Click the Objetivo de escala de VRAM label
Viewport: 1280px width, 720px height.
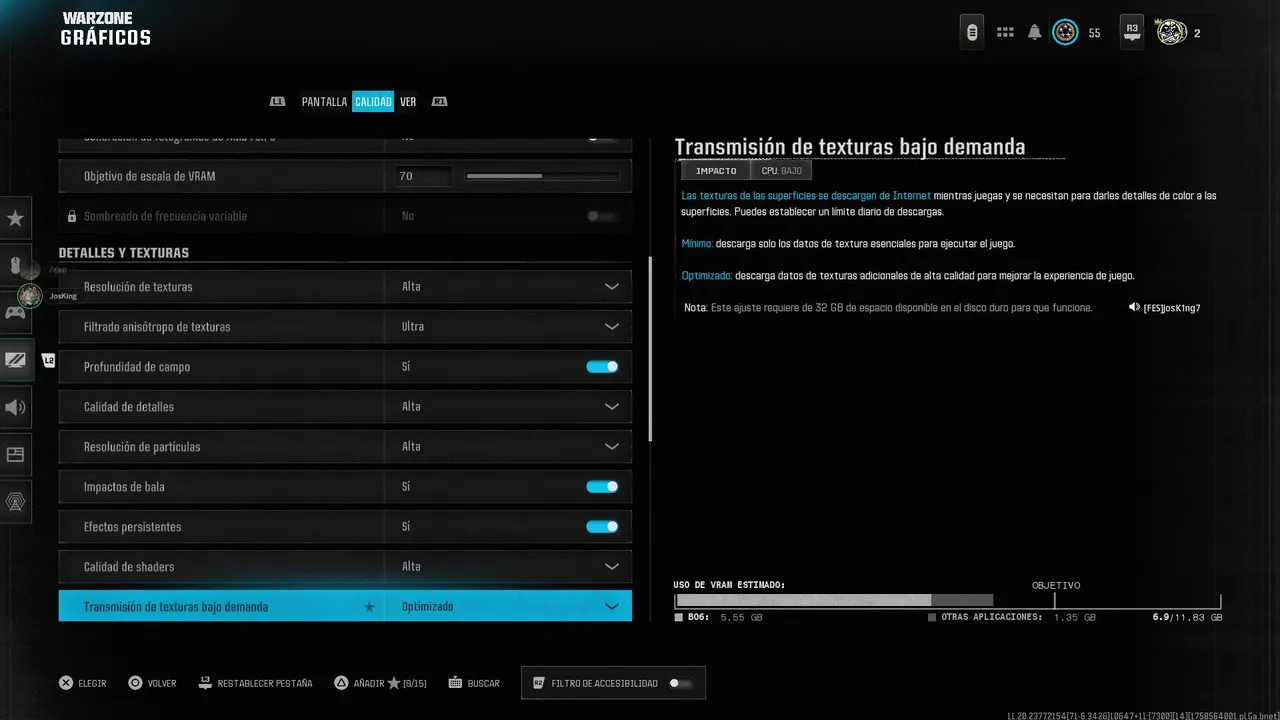[150, 176]
